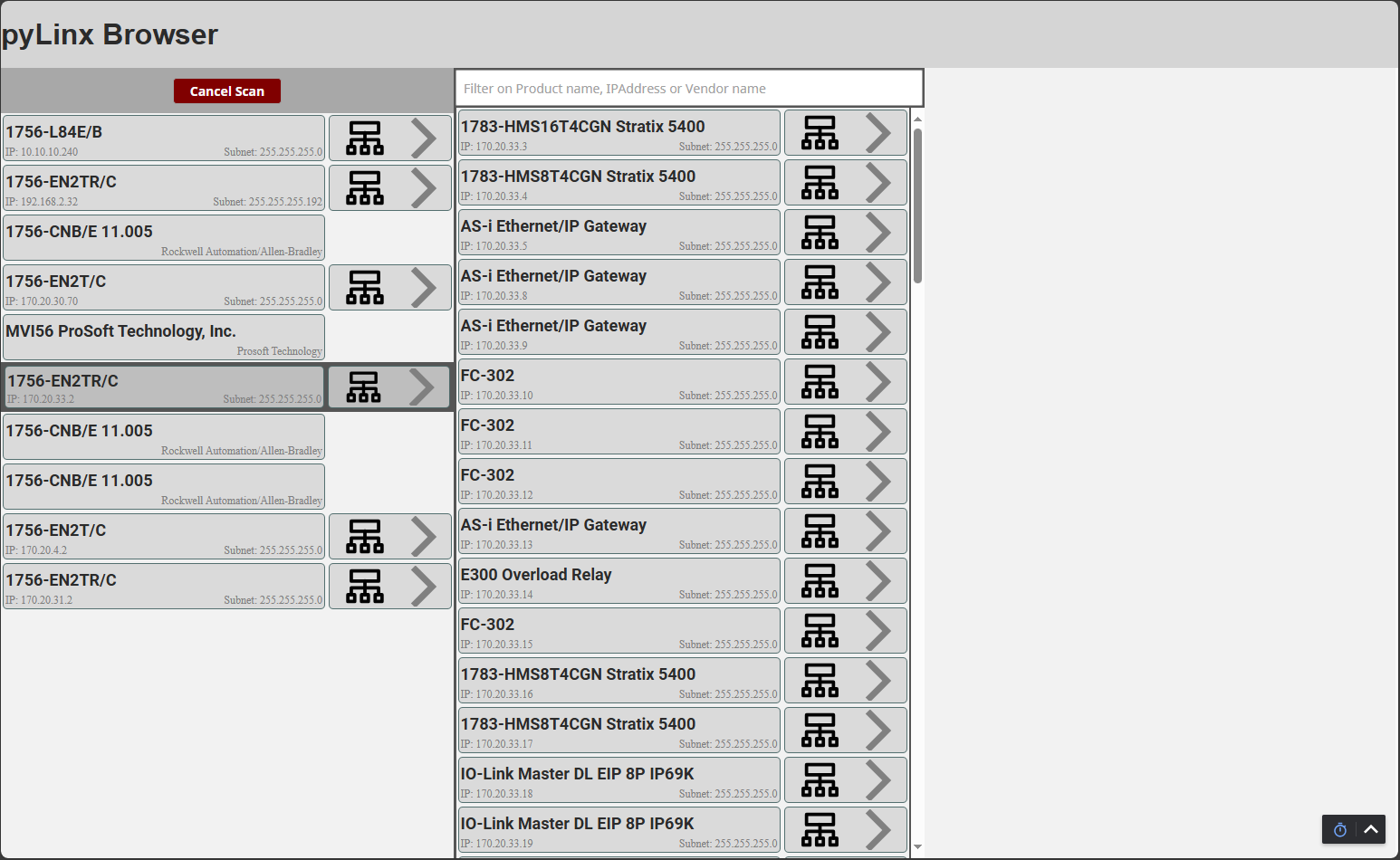
Task: Expand chevron for Stratix 5400 at 170.20.33.17
Action: [878, 731]
